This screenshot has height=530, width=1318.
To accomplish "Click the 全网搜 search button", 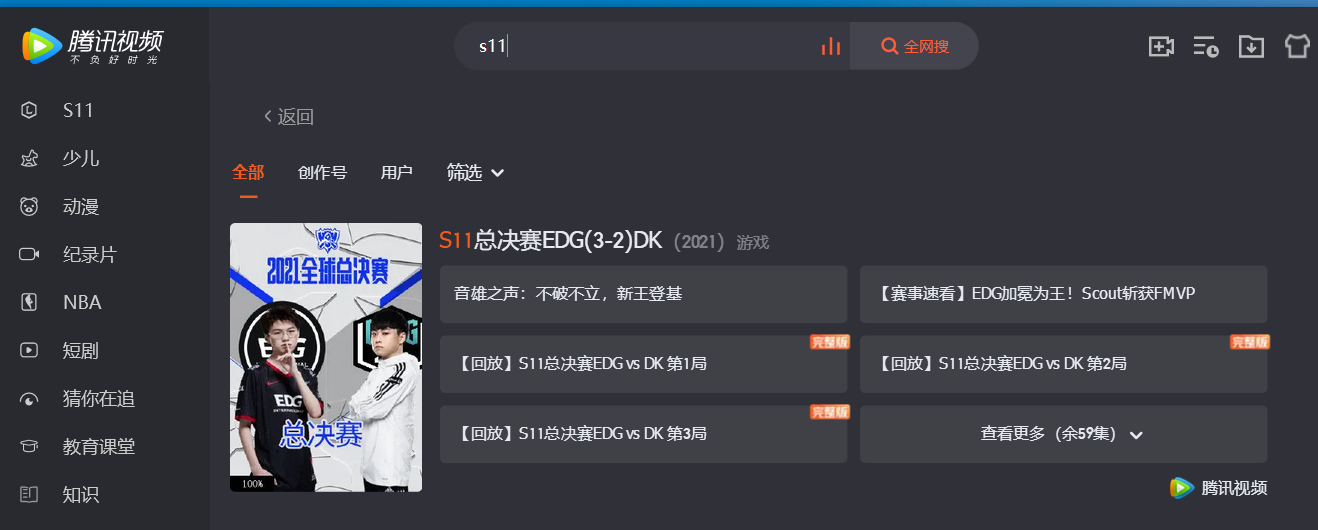I will pos(914,46).
